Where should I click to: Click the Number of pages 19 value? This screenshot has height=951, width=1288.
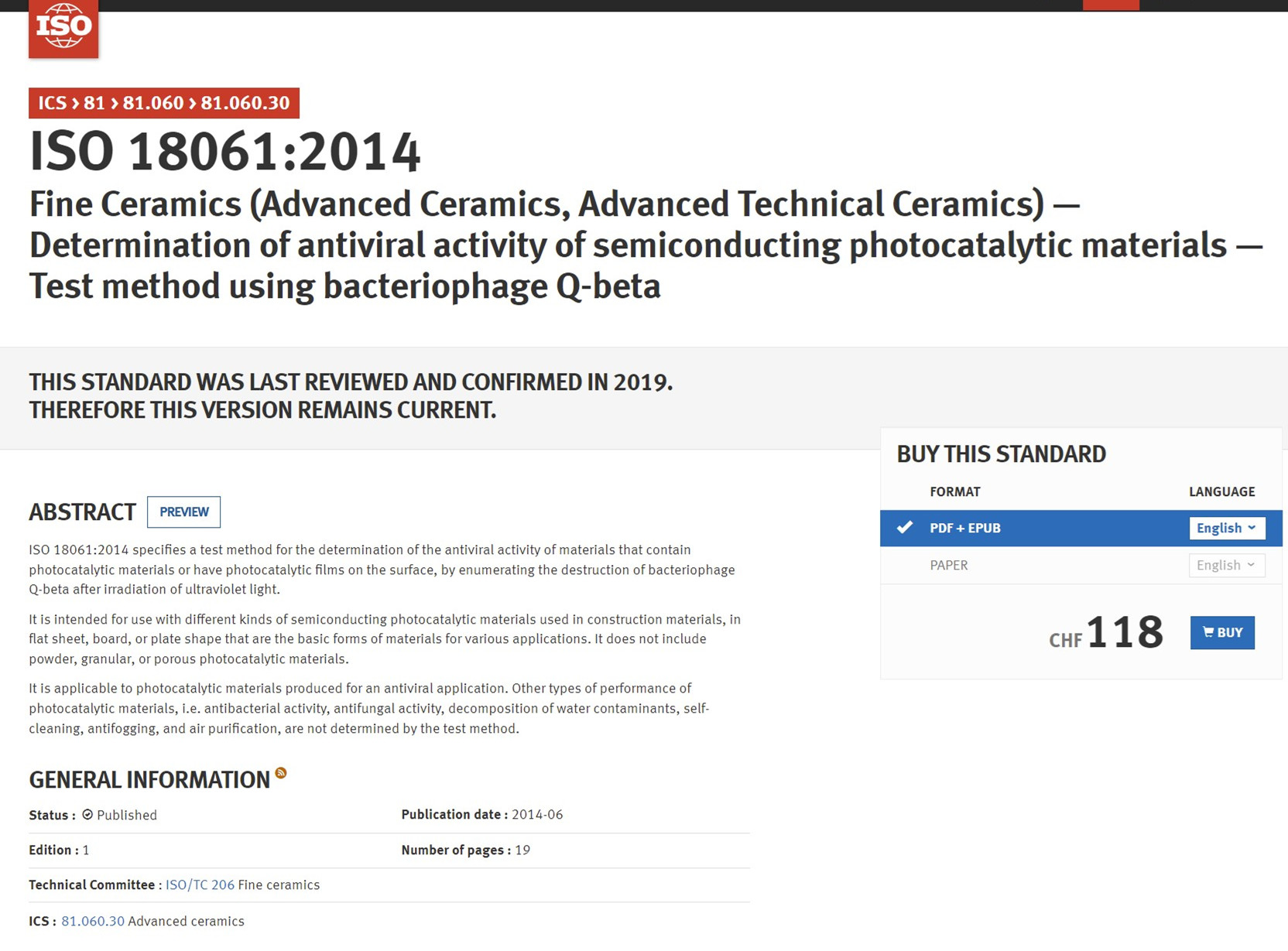[522, 850]
